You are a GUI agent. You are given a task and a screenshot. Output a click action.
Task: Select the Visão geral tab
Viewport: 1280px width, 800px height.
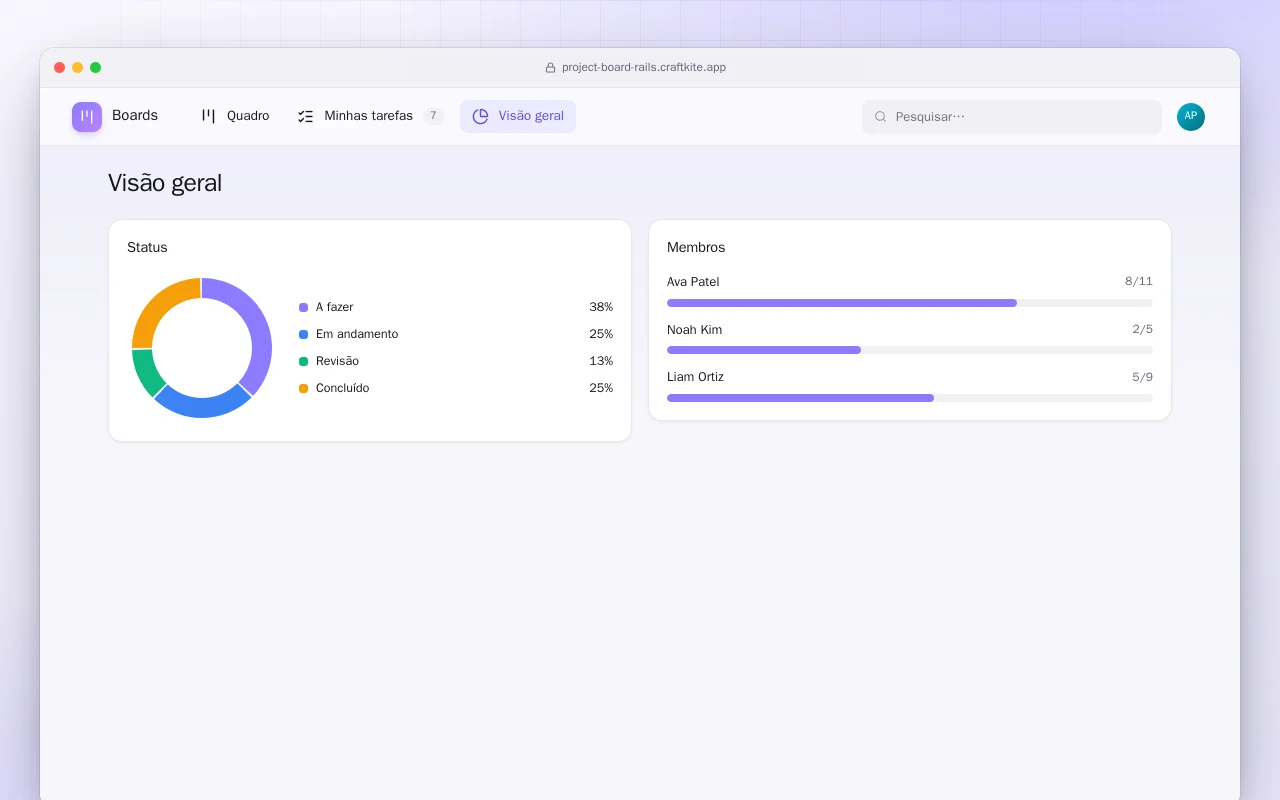click(518, 116)
